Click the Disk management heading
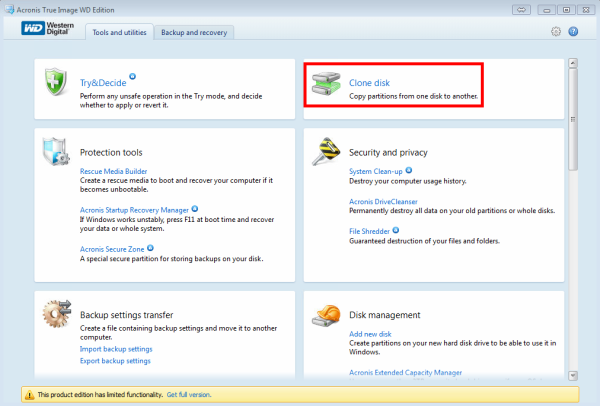The image size is (600, 406). [385, 315]
